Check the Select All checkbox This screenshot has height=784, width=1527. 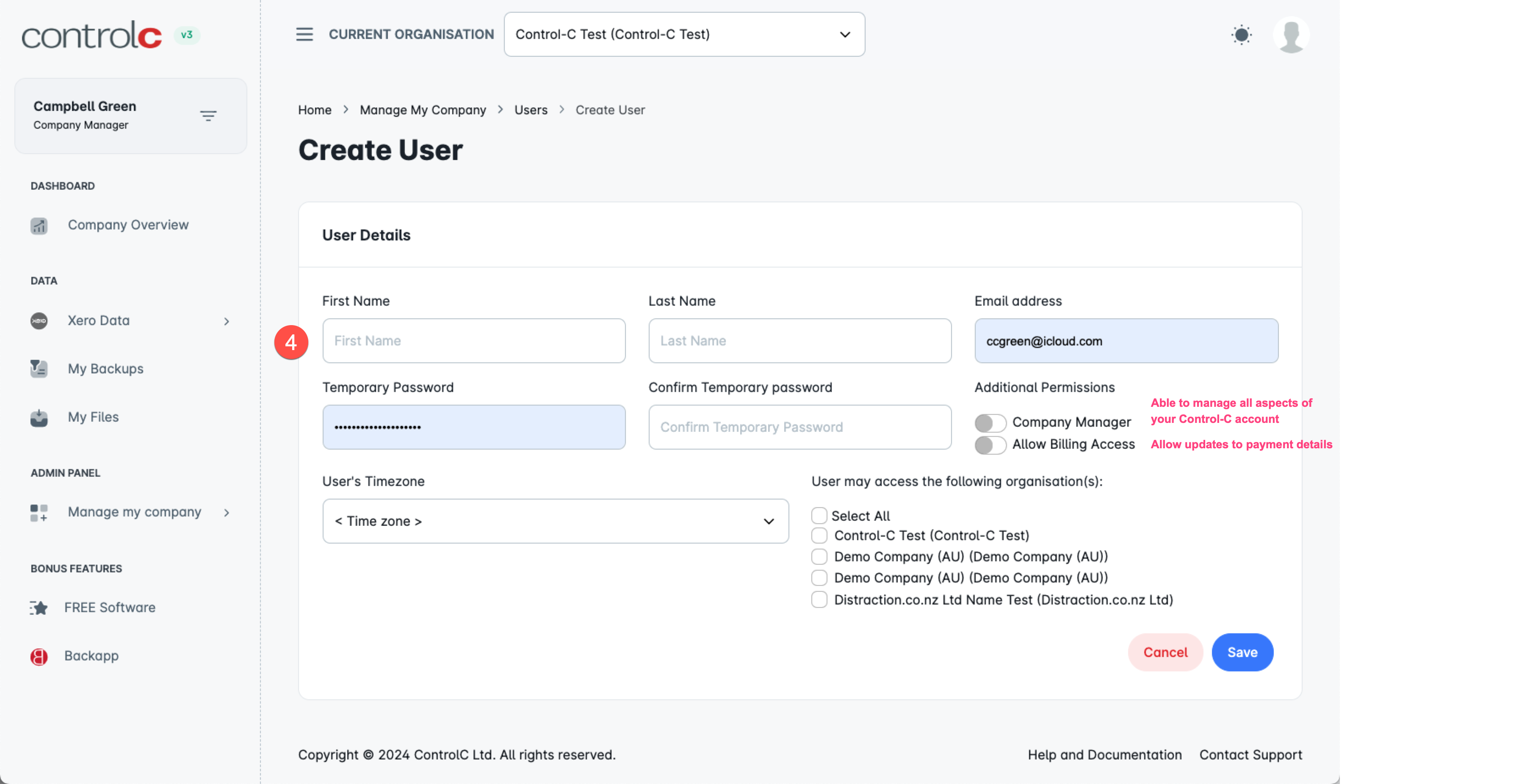pos(819,516)
